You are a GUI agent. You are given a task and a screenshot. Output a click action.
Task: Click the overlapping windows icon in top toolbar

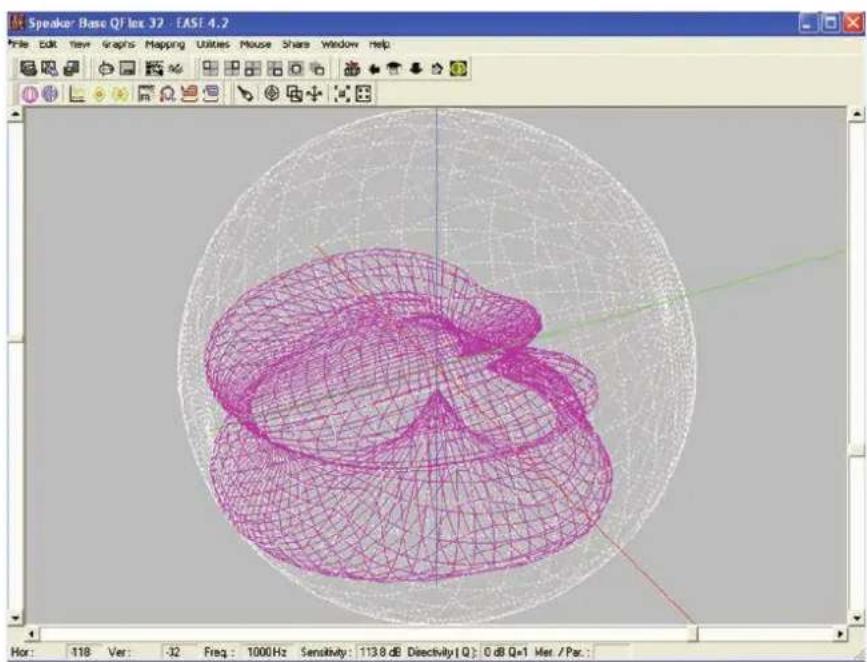tap(71, 69)
